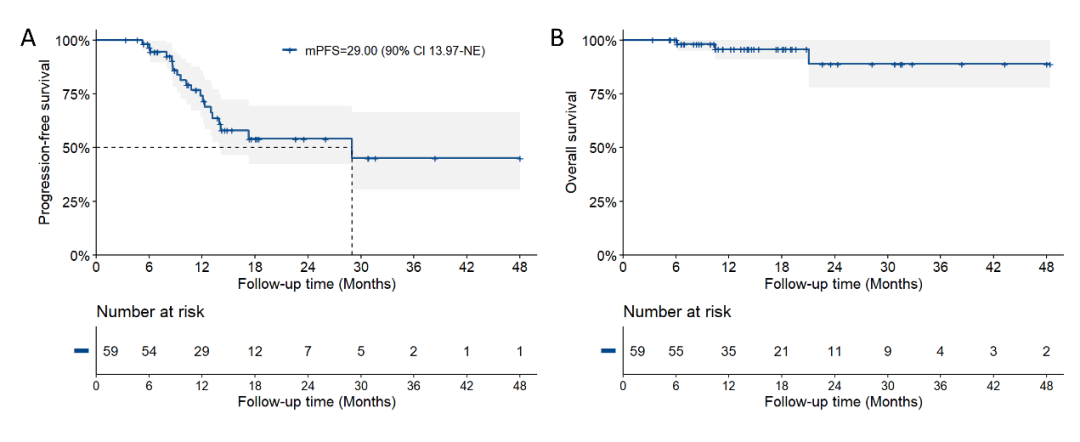The width and height of the screenshot is (1080, 442).
Task: Select risk count 29 in panel A
Action: point(201,351)
